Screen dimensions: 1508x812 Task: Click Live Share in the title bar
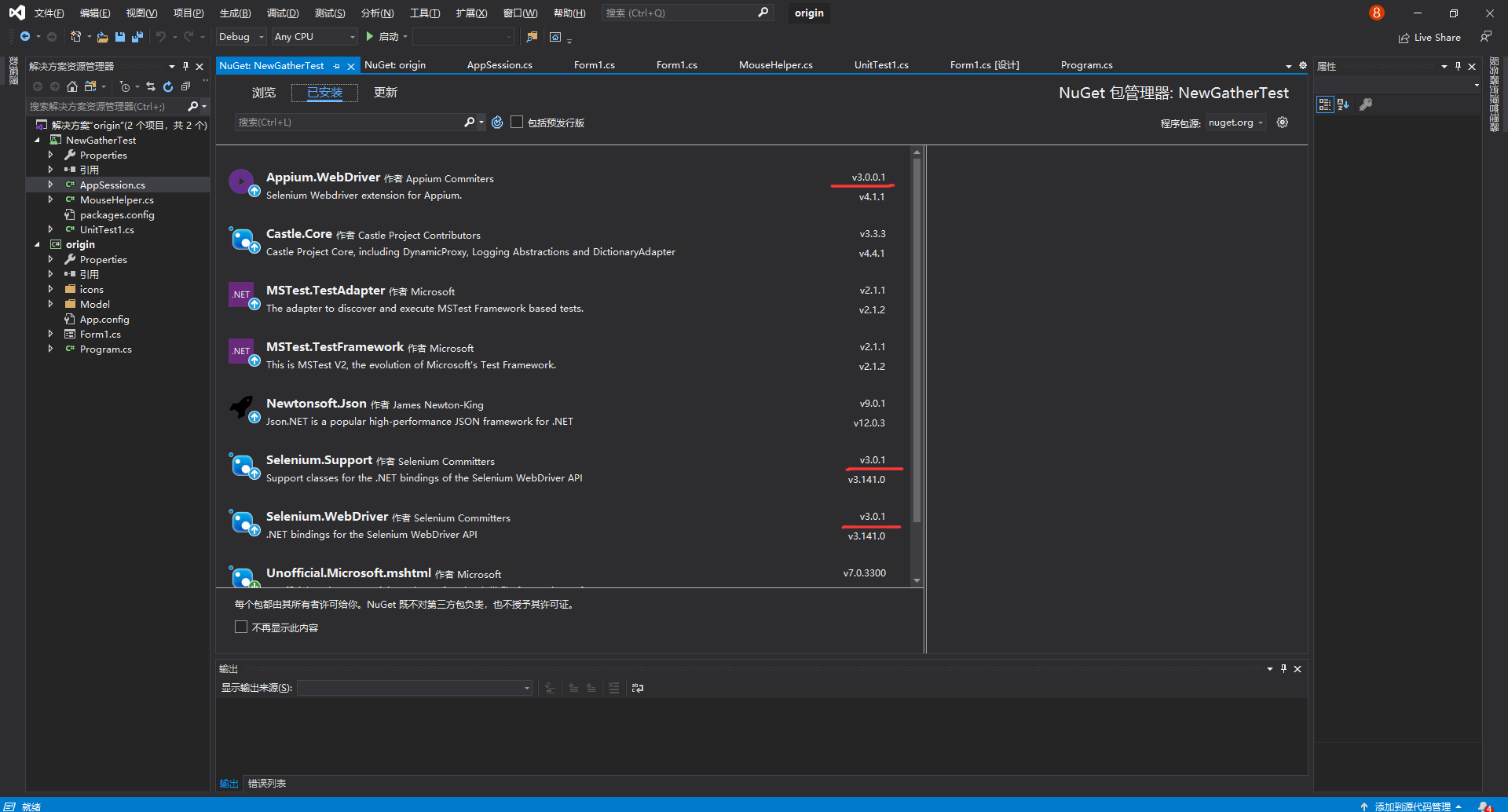click(1429, 37)
